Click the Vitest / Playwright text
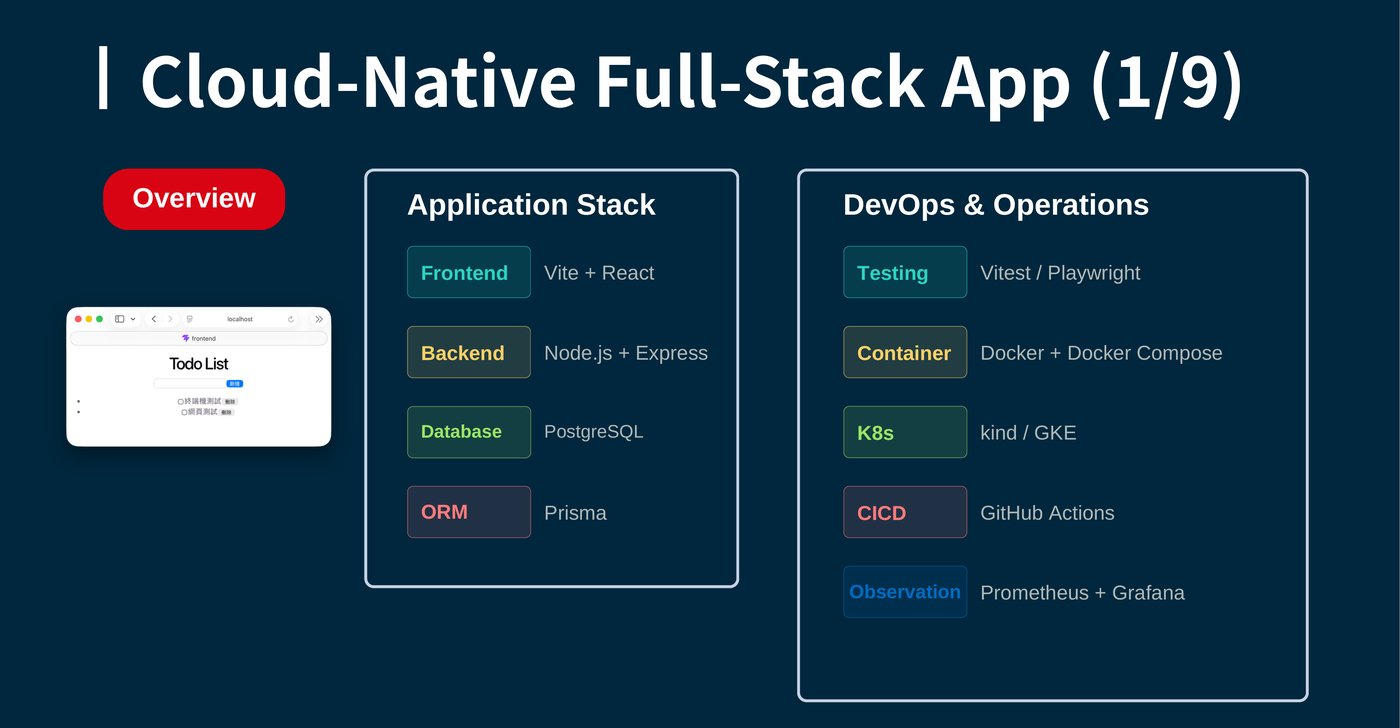Viewport: 1400px width, 728px height. (x=1060, y=273)
